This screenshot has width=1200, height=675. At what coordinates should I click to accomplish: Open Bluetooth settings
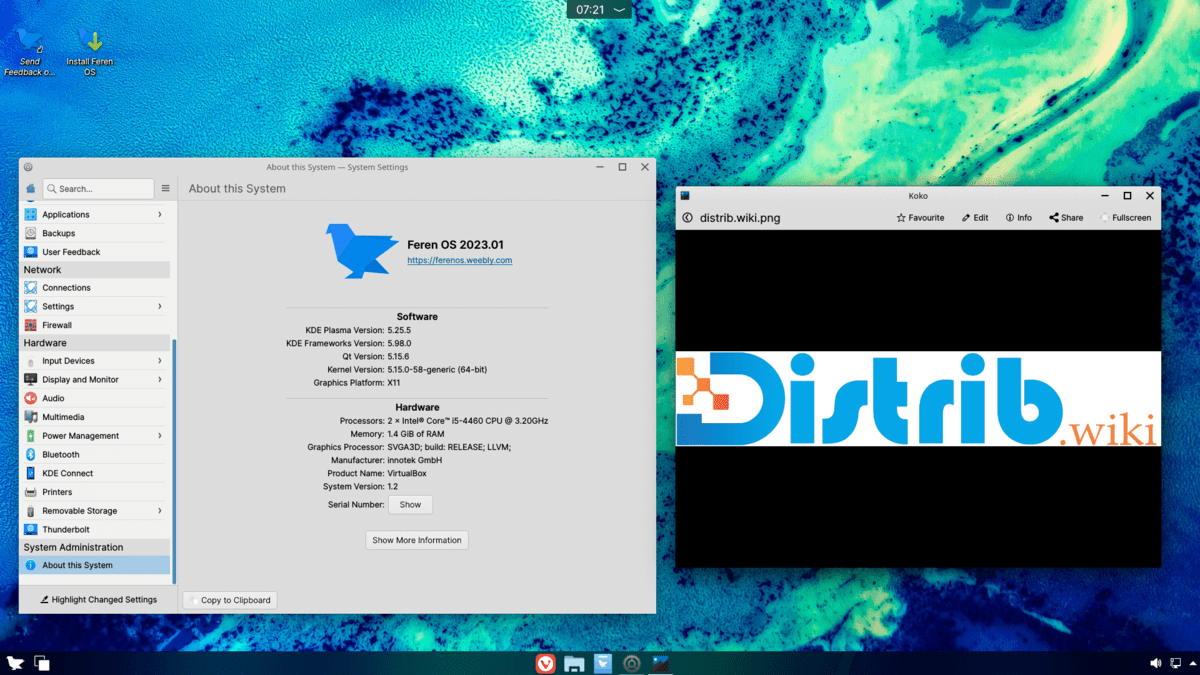[x=95, y=454]
